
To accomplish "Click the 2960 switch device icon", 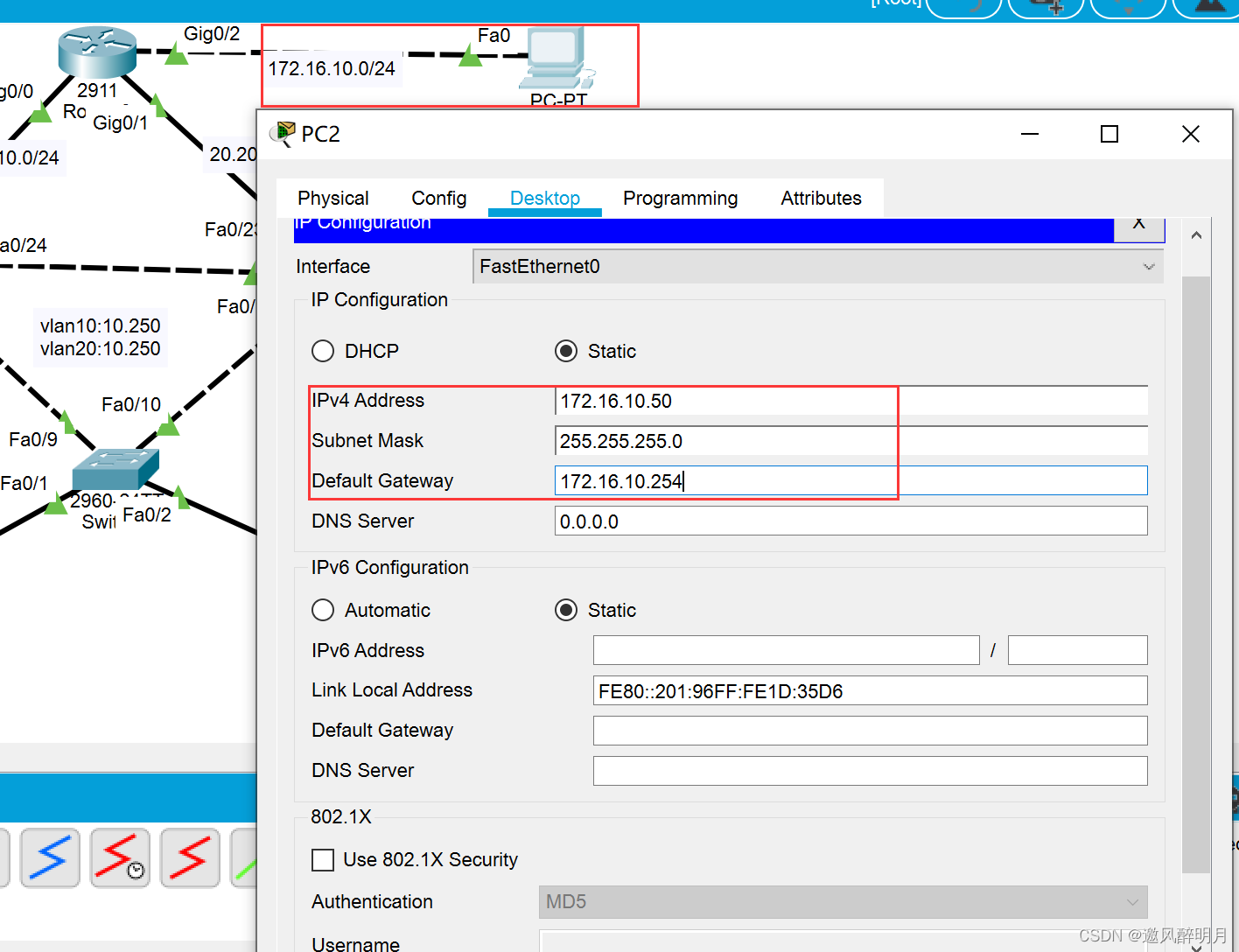I will [115, 468].
